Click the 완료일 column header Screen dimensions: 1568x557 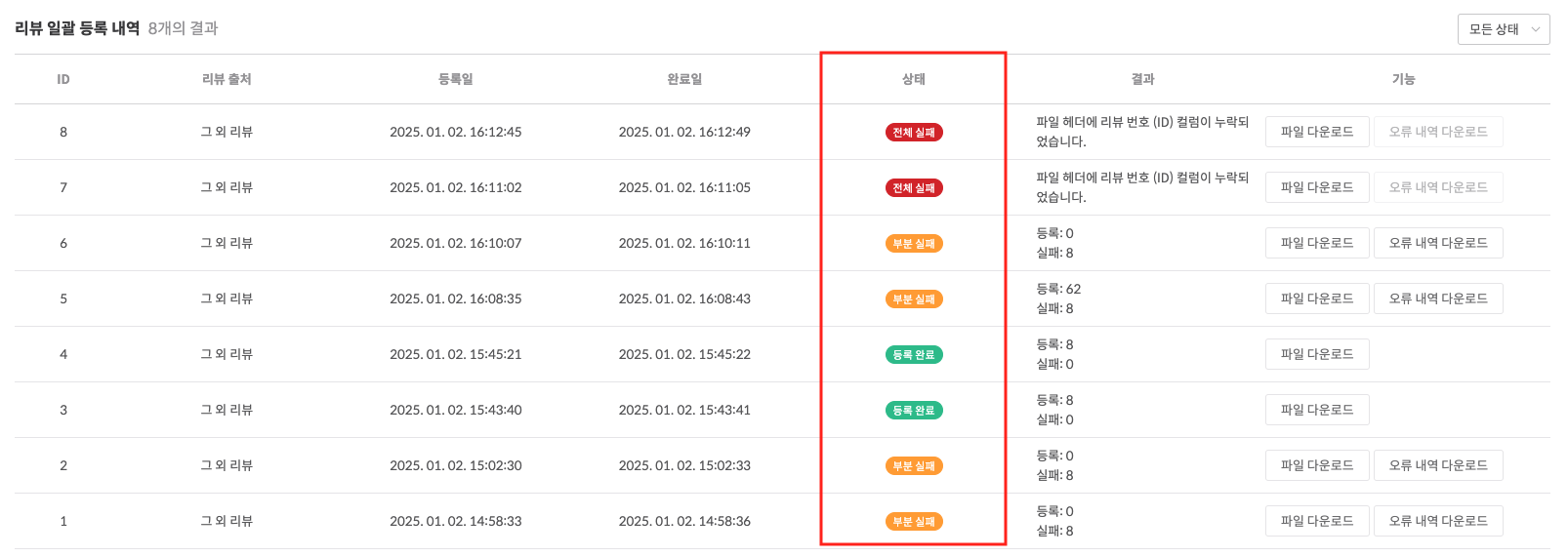tap(684, 79)
